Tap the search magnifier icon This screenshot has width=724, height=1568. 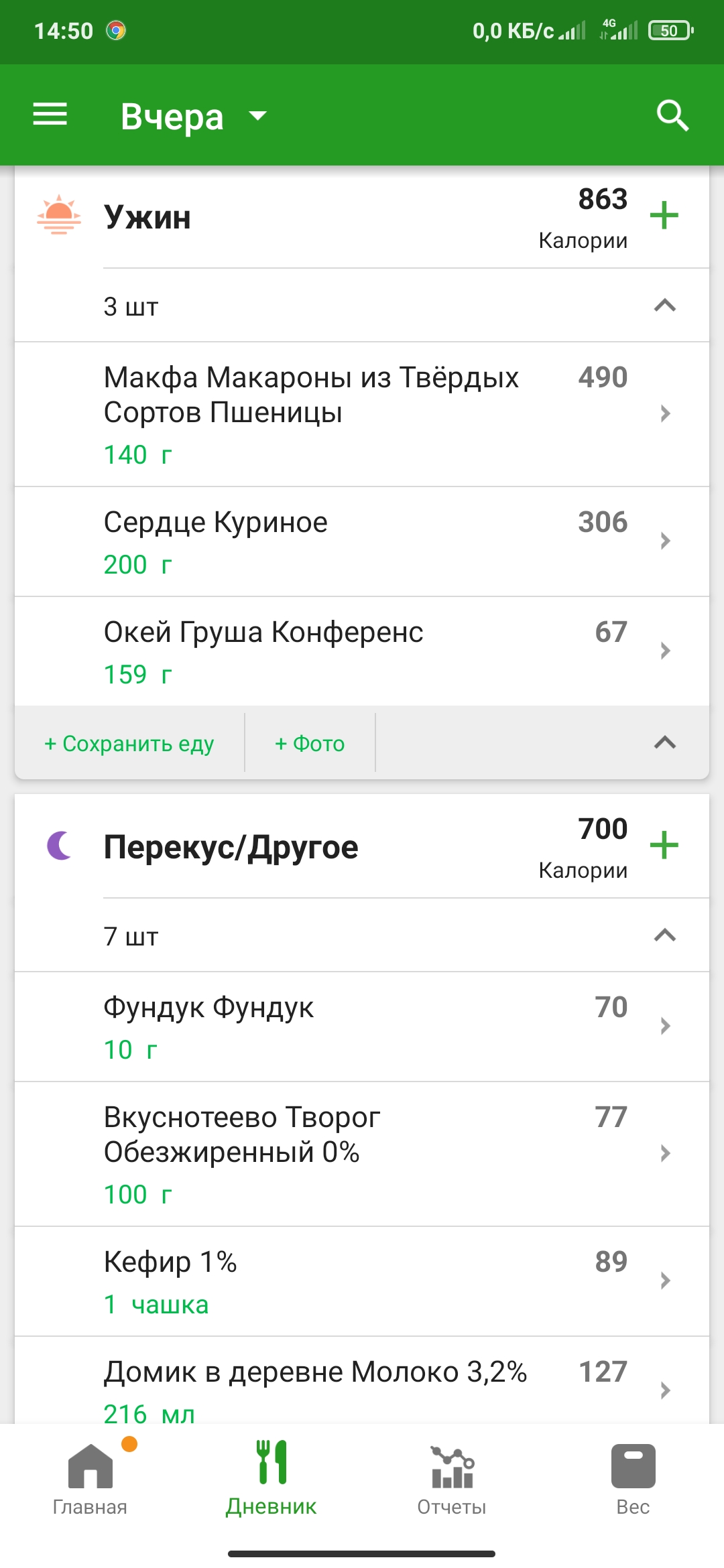[672, 115]
